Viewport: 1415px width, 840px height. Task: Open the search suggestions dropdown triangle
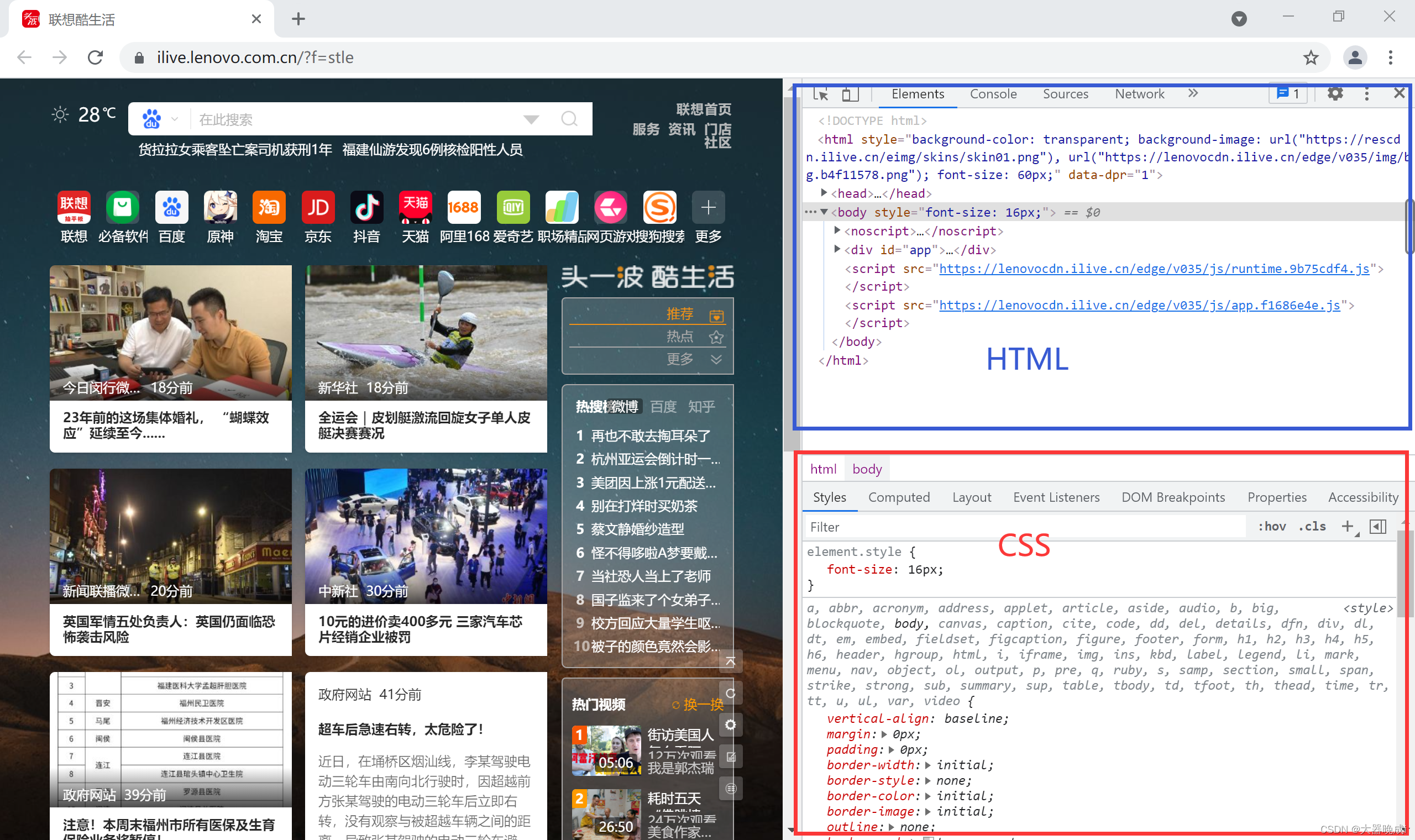pos(531,119)
